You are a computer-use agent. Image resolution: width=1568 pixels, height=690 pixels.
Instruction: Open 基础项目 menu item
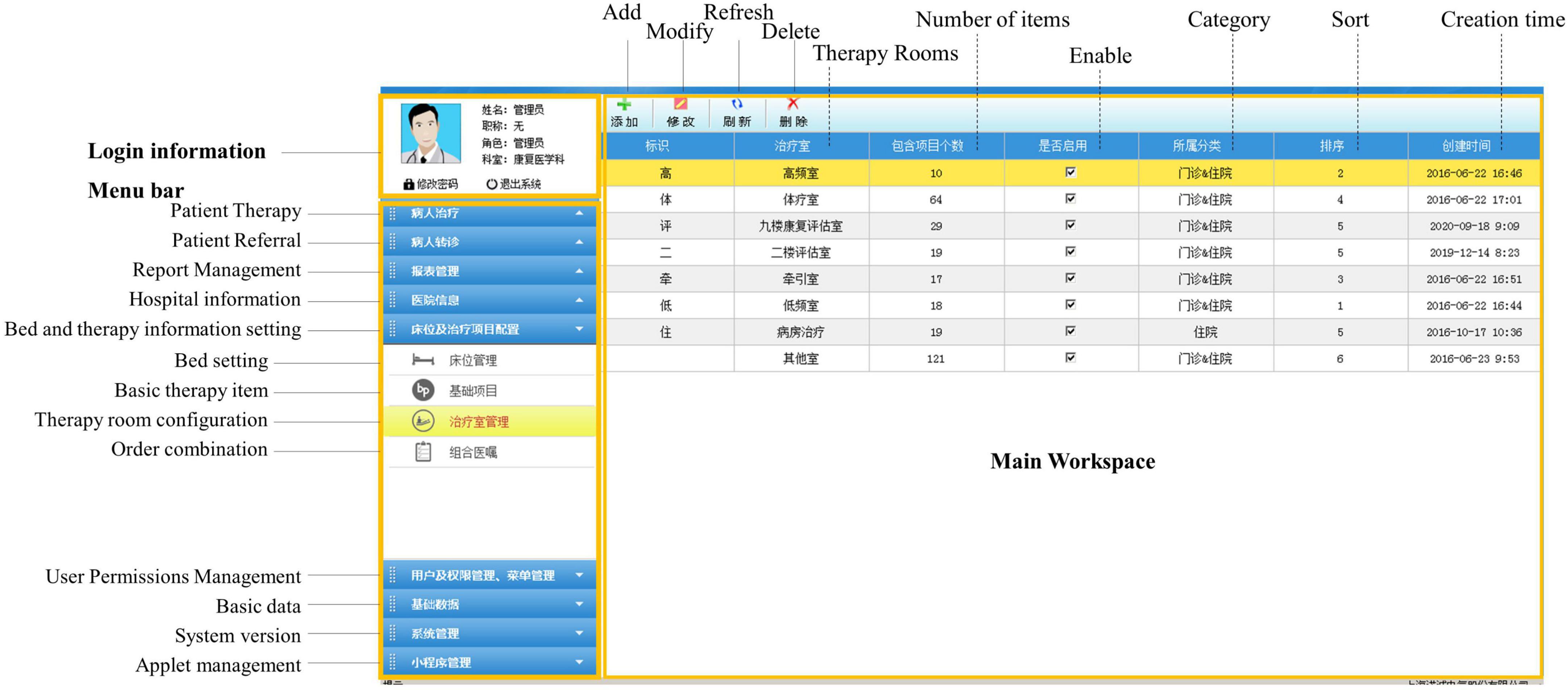point(490,390)
